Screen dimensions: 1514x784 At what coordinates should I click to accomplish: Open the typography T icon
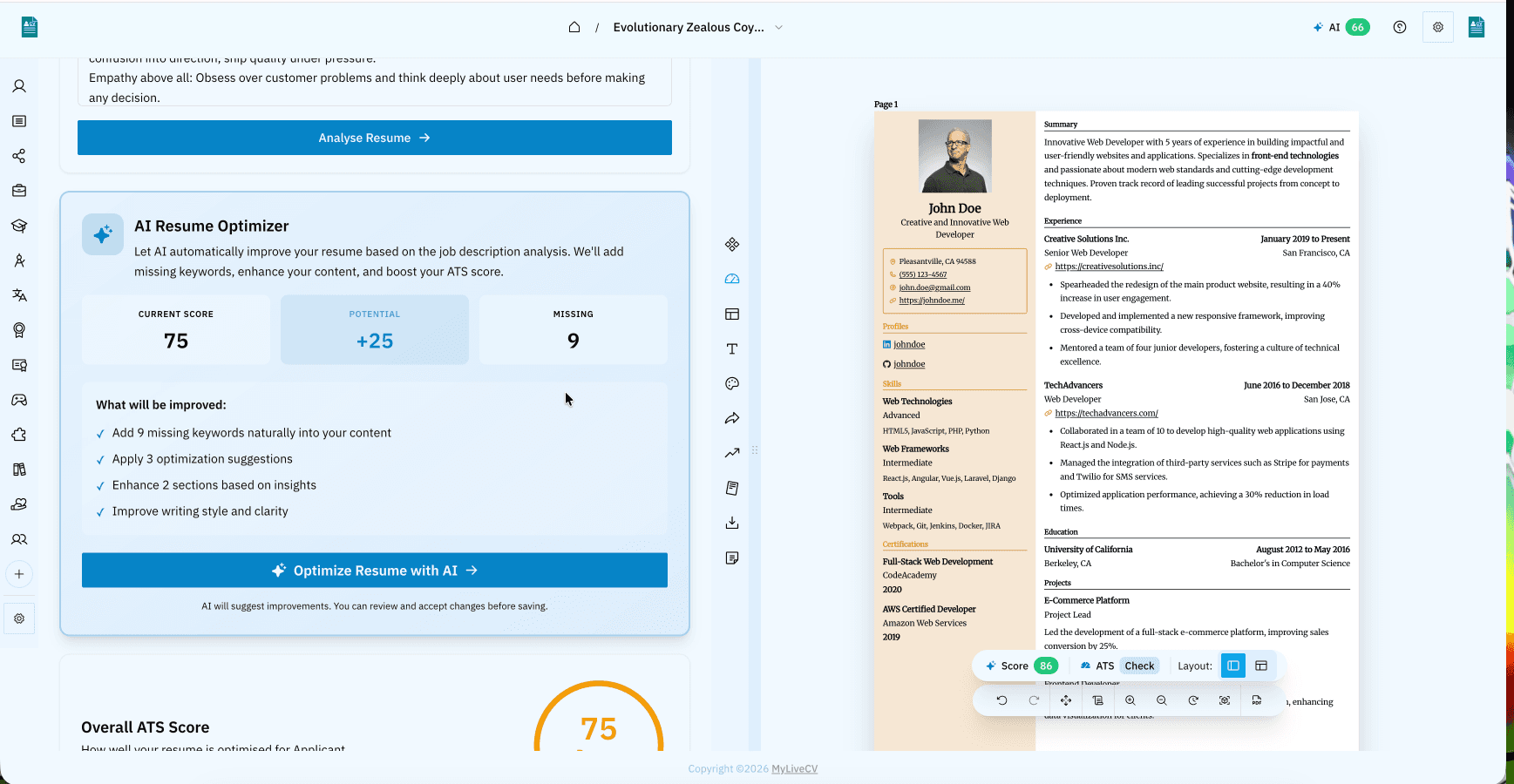[732, 348]
